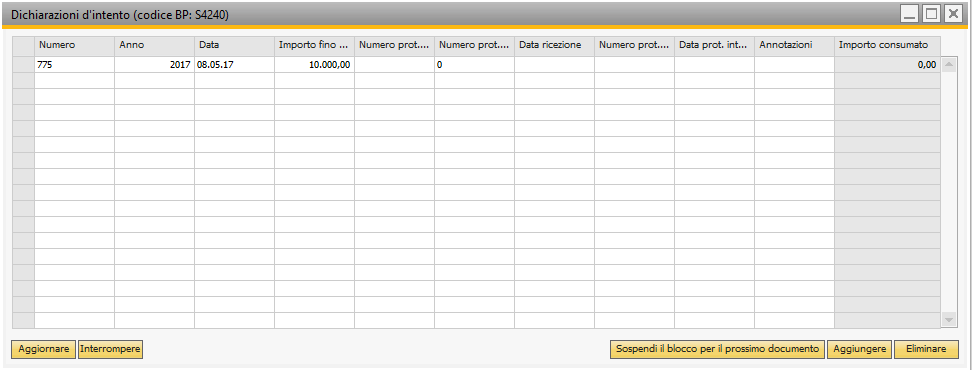Select the Importo consumato column header

[x=887, y=45]
